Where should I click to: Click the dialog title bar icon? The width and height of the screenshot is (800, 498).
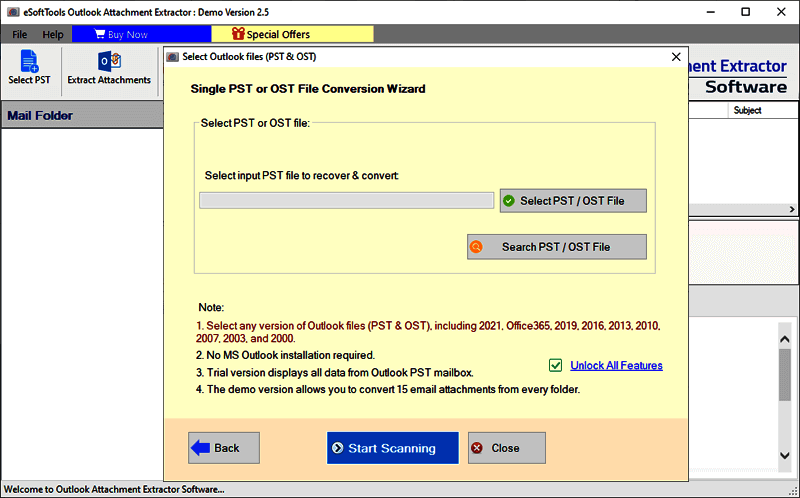click(173, 57)
